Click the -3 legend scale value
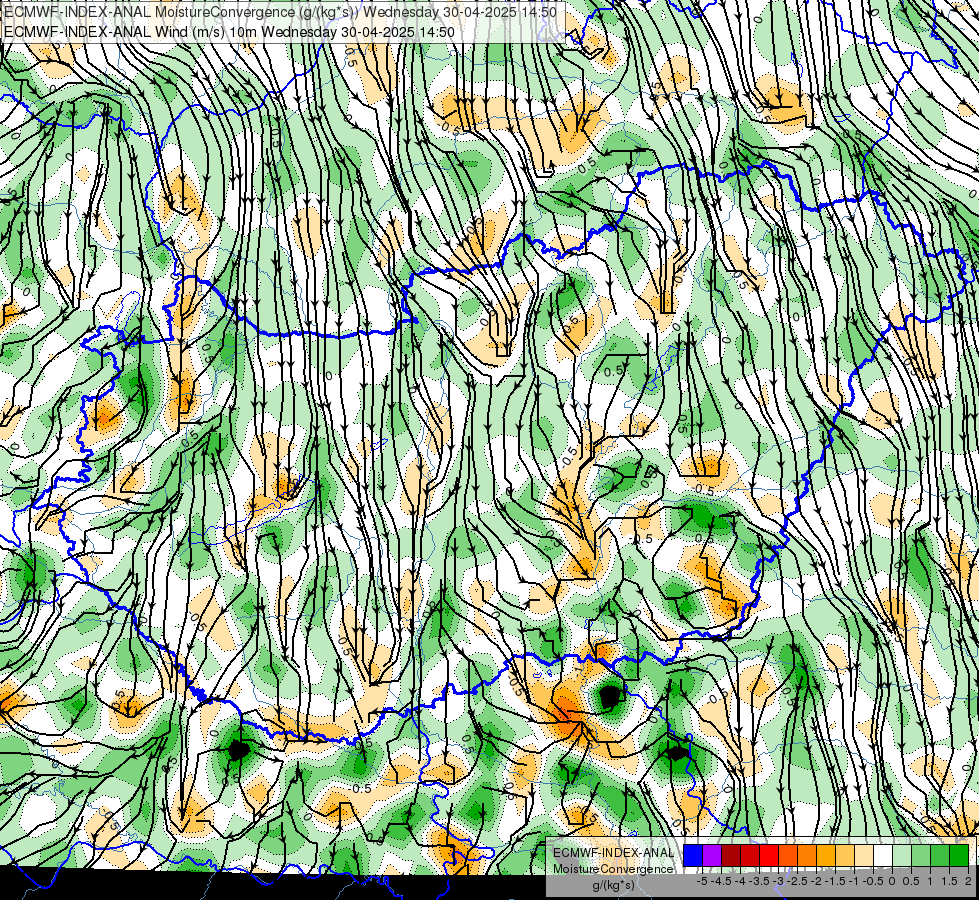The image size is (979, 900). tap(778, 881)
